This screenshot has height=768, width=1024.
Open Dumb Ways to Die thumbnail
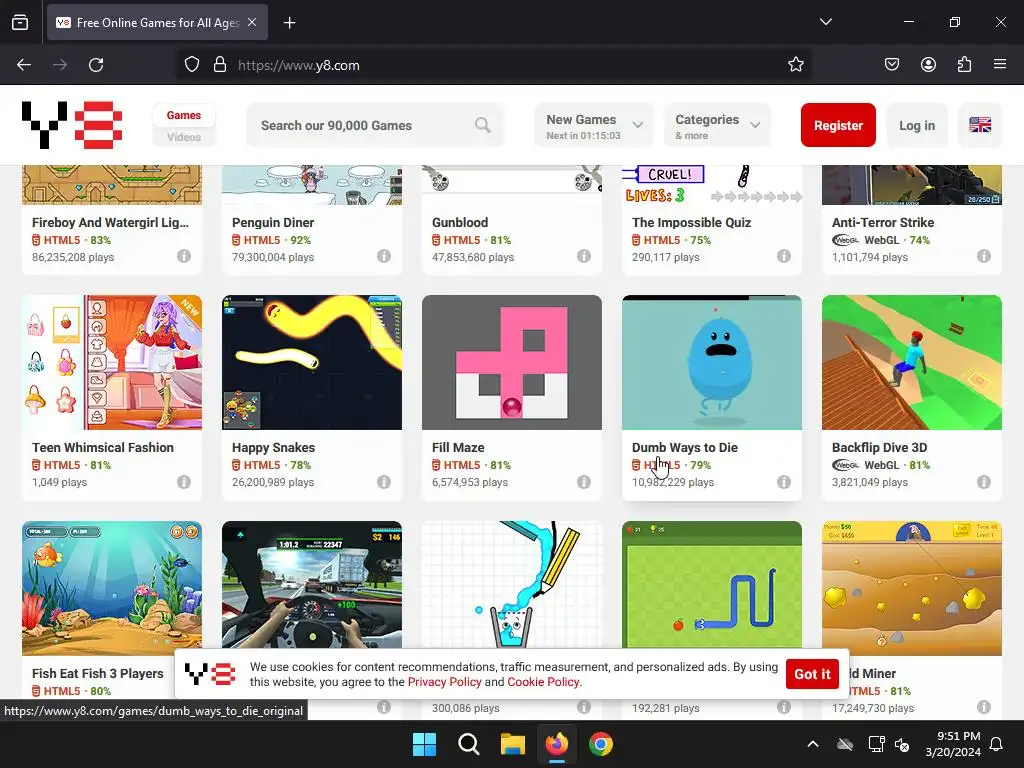point(712,362)
